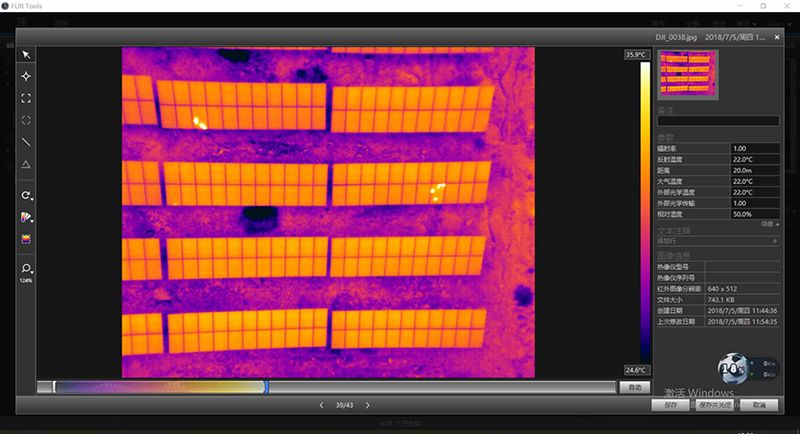This screenshot has height=434, width=800.
Task: Select the arrow selection tool
Action: pyautogui.click(x=27, y=54)
